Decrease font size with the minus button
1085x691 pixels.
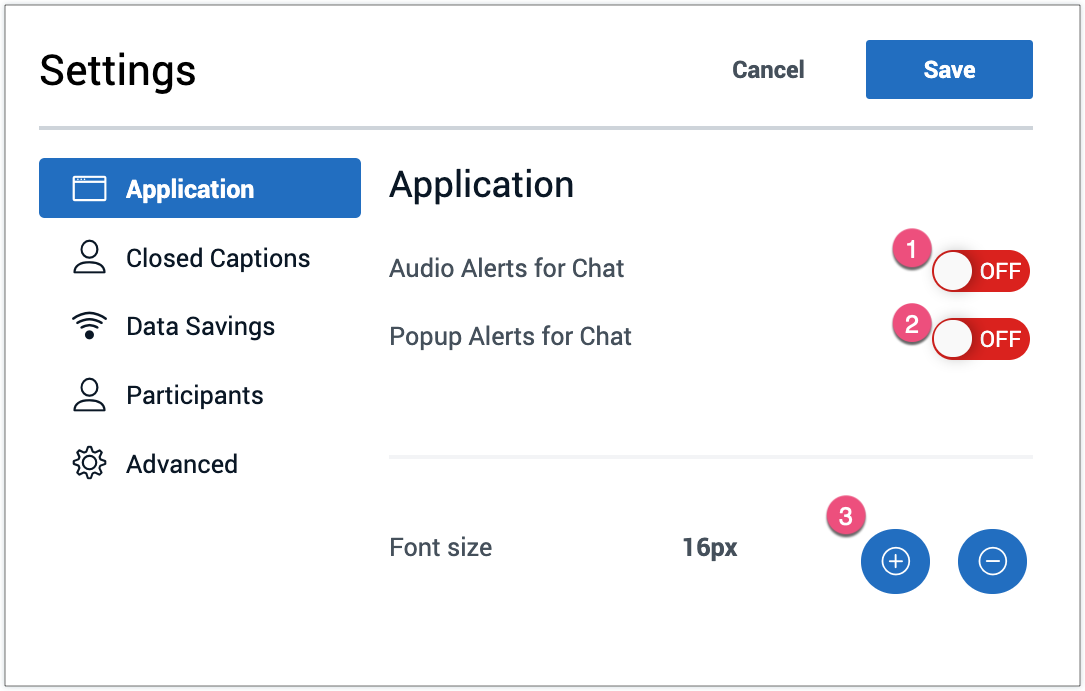(x=992, y=562)
